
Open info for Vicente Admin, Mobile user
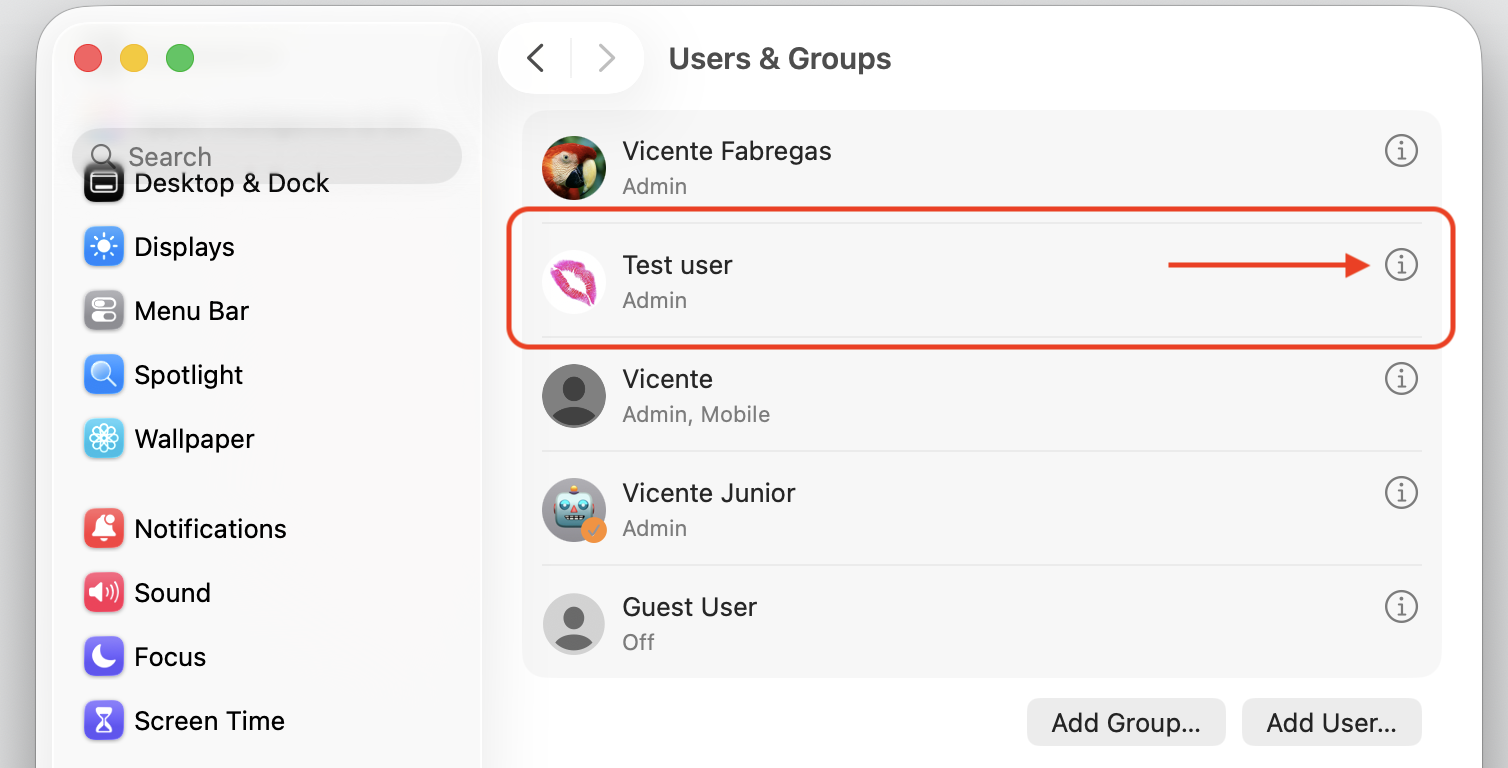1401,379
